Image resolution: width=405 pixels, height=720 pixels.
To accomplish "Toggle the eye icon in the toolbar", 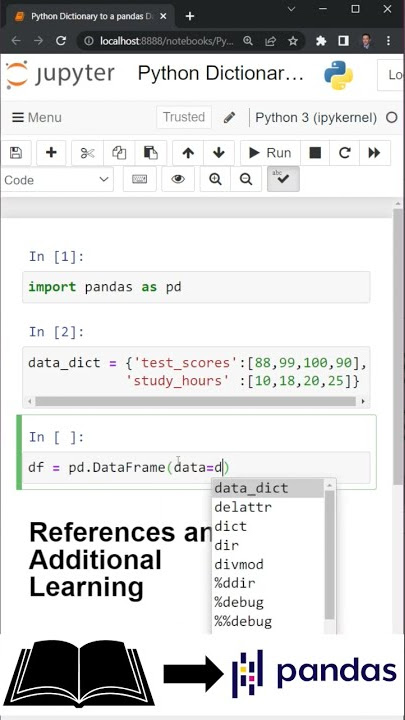I will (178, 179).
